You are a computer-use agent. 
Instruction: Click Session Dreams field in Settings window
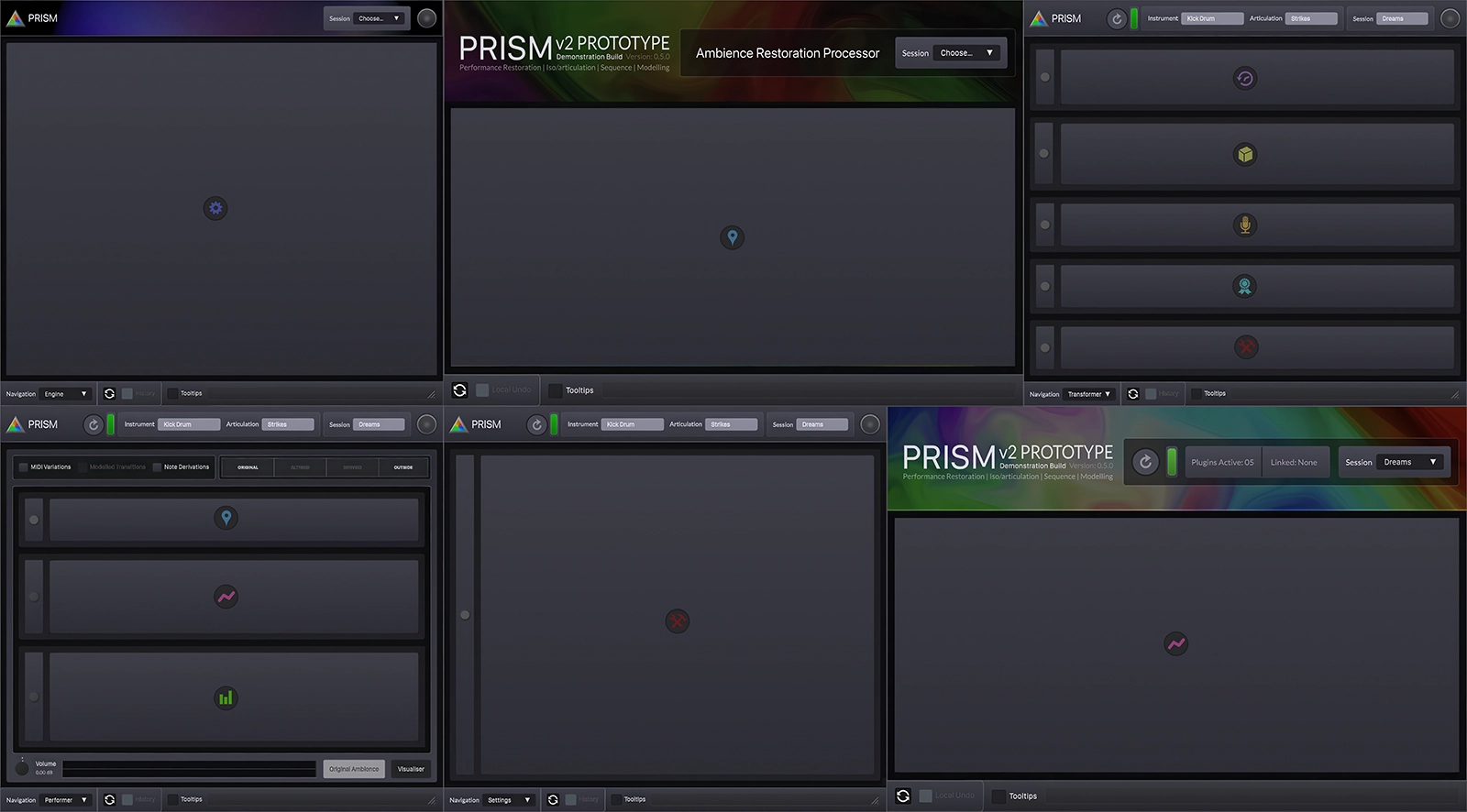click(822, 424)
